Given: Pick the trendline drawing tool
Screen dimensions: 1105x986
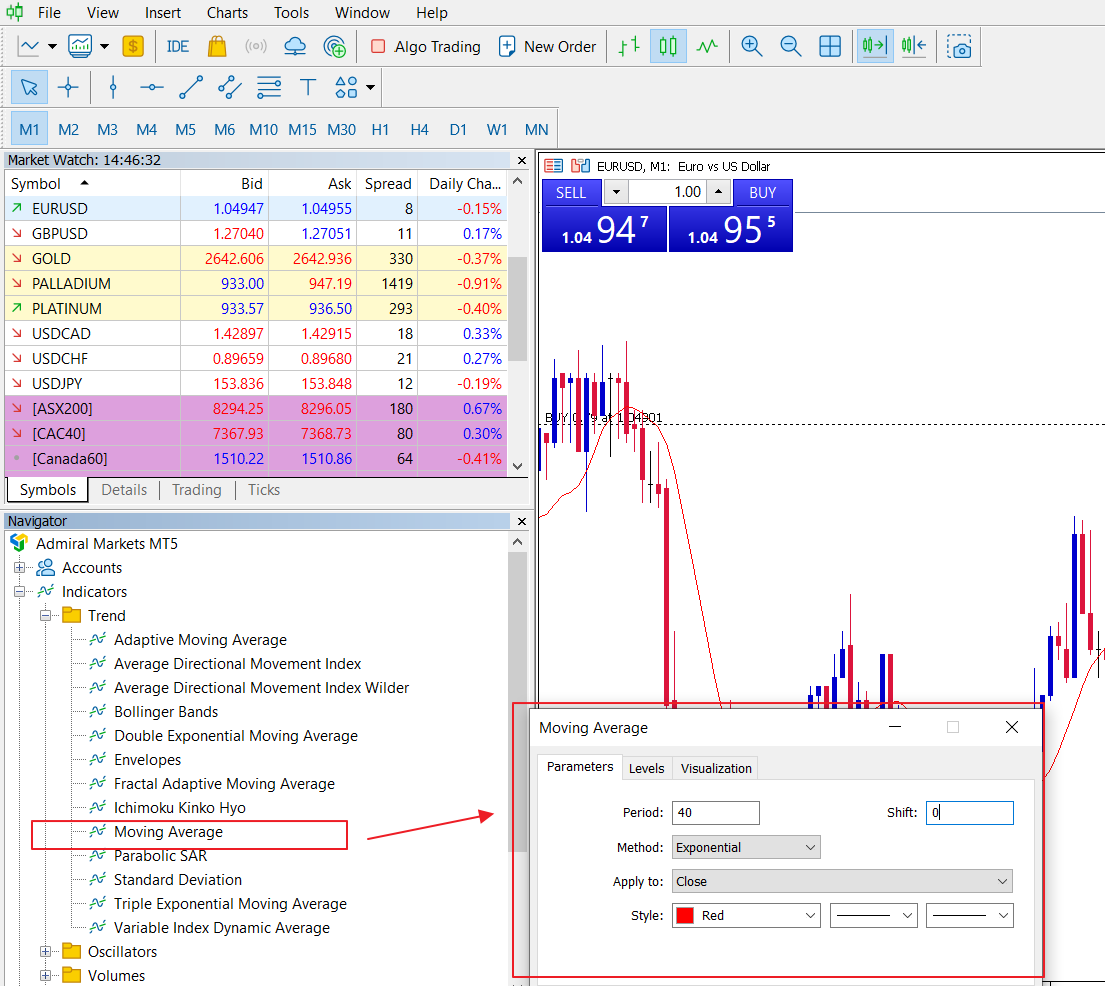Looking at the screenshot, I should point(190,87).
